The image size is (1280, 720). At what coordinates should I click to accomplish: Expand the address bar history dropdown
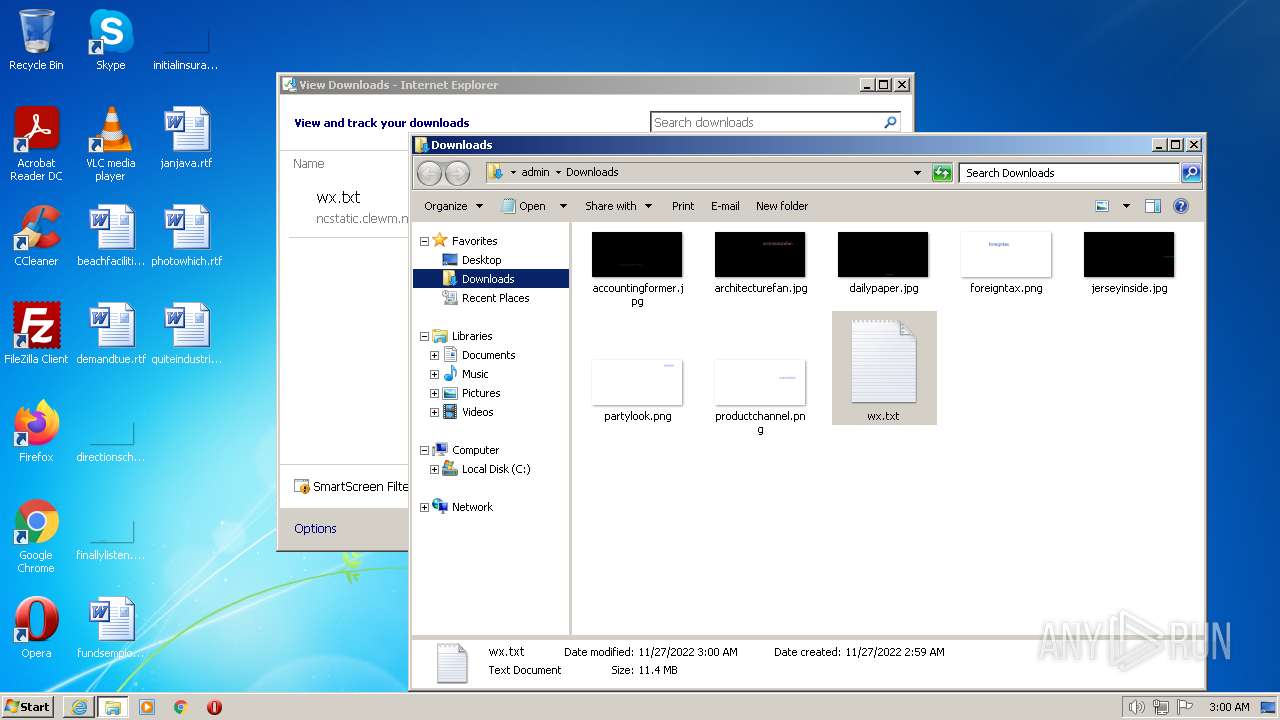(917, 173)
